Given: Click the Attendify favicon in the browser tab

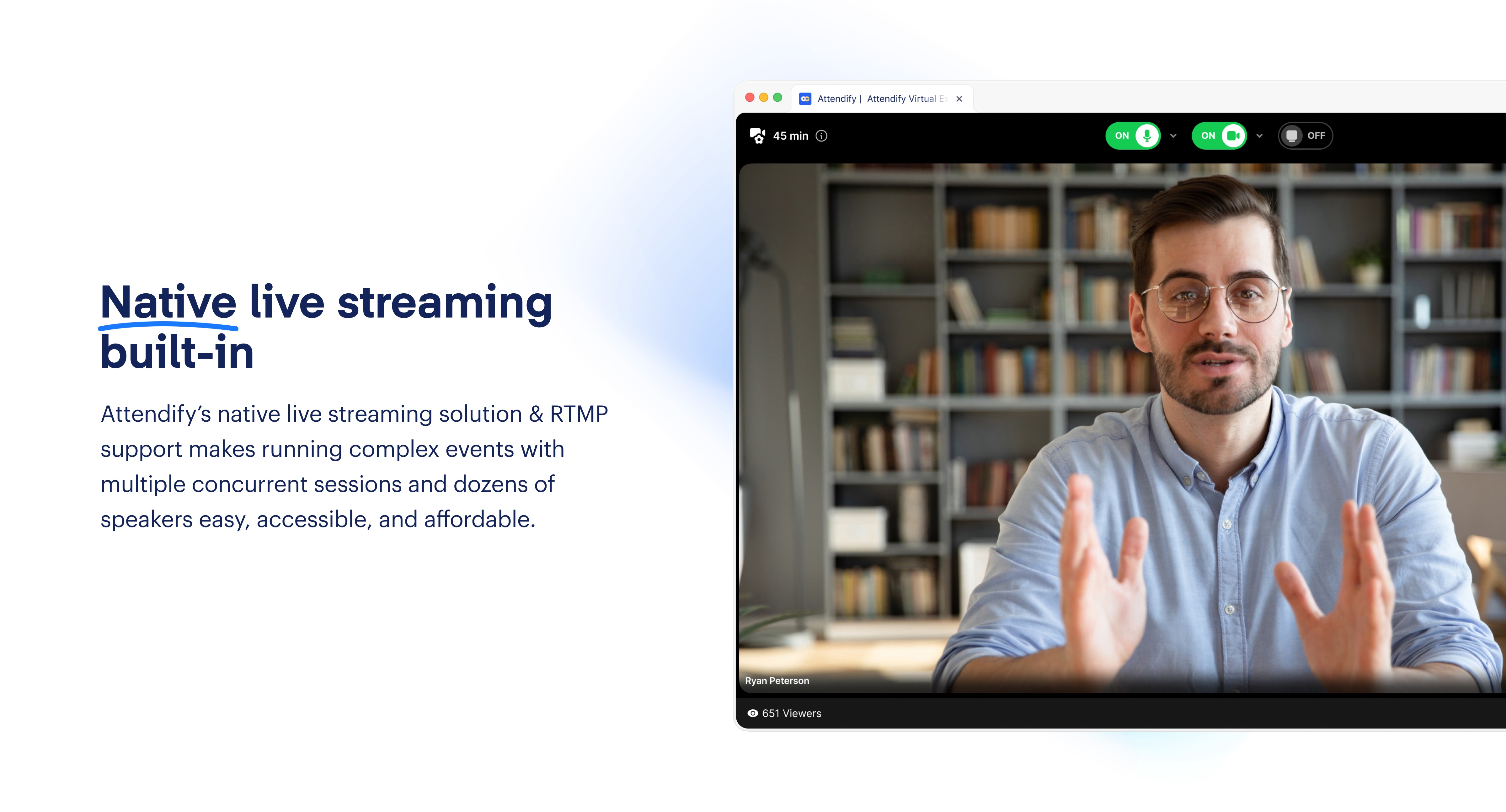Looking at the screenshot, I should (806, 98).
